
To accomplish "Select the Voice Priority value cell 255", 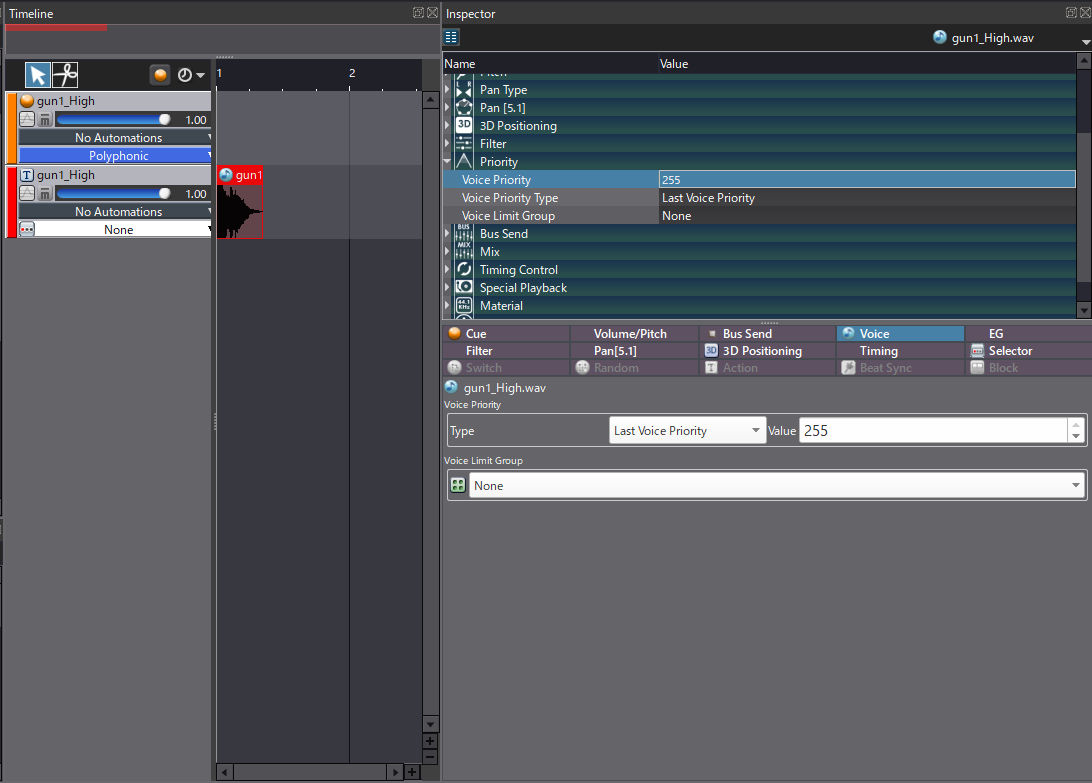I will 867,180.
